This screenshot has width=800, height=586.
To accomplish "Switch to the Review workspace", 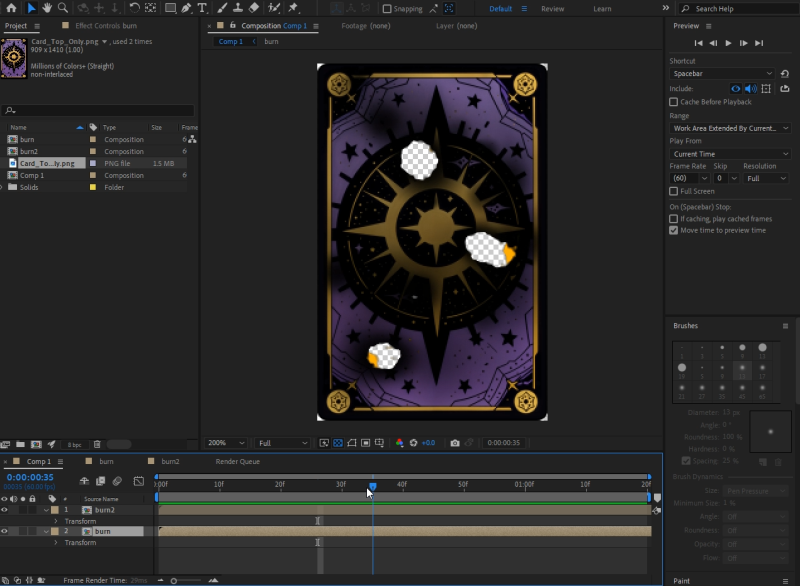I will click(x=553, y=9).
